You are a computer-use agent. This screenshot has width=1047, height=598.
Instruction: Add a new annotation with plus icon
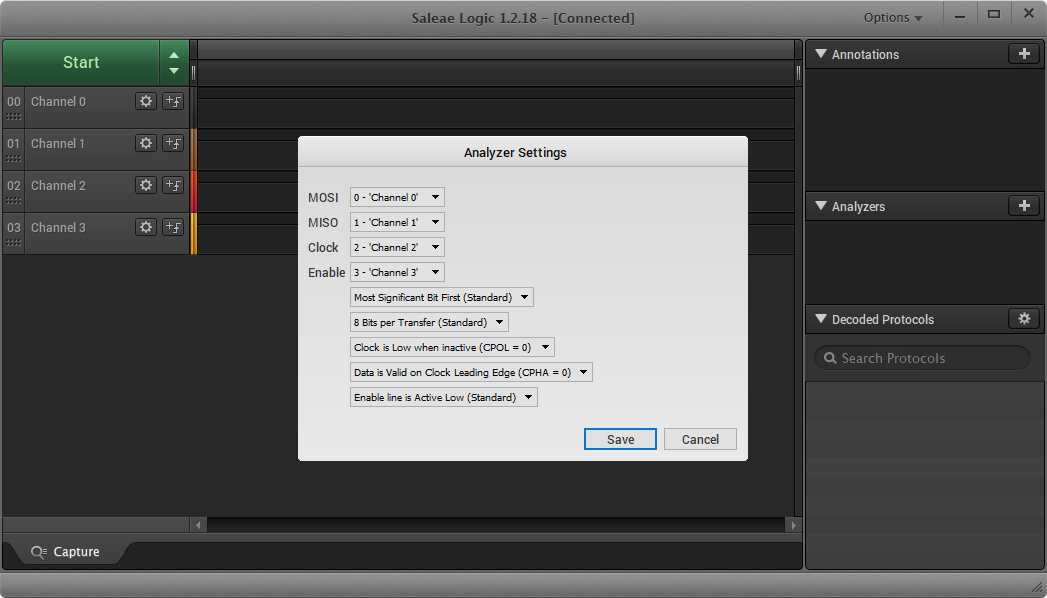[1023, 54]
